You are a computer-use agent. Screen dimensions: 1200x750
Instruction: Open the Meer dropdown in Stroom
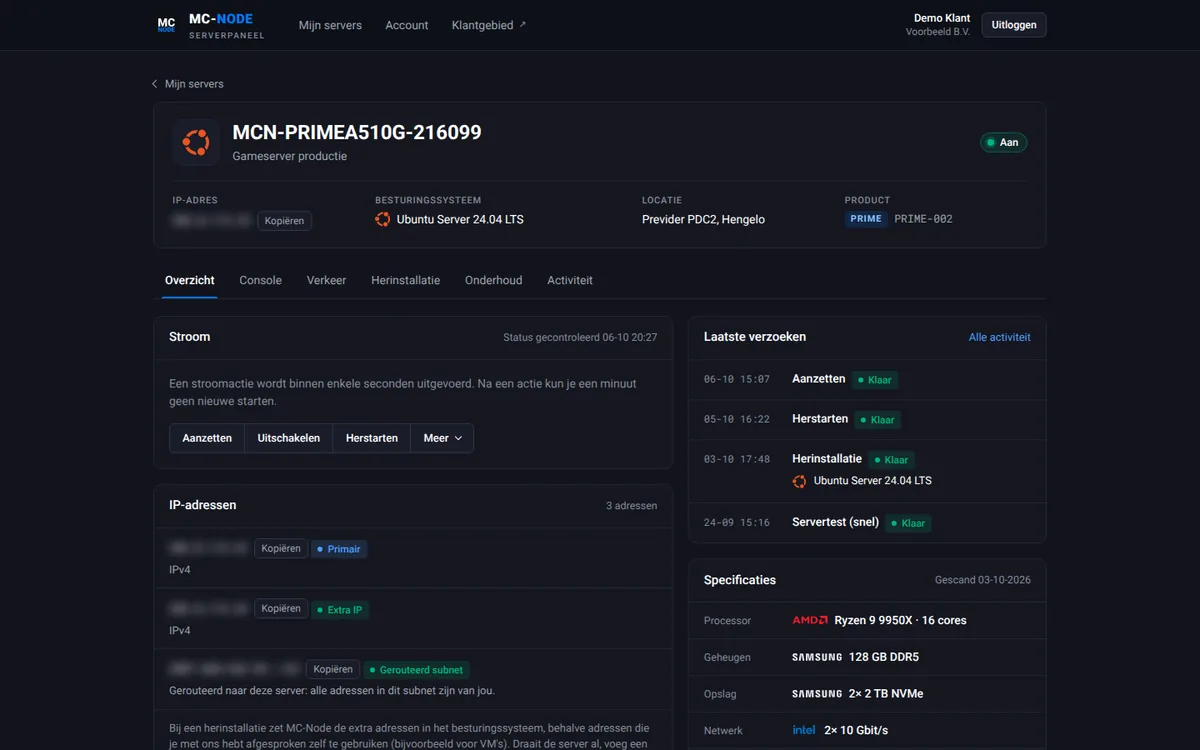[x=442, y=438]
